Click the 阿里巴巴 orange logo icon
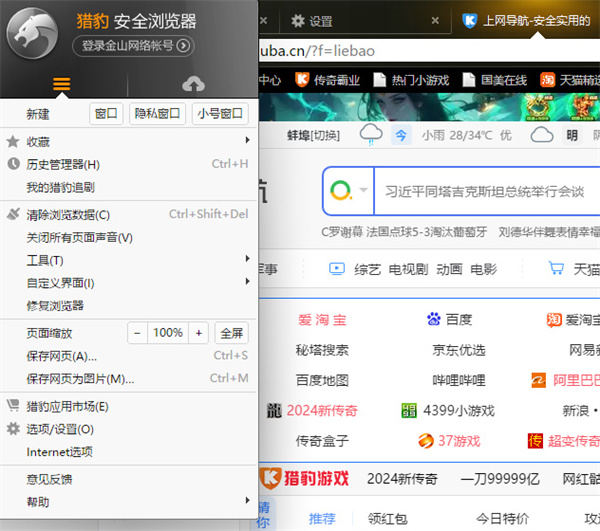 coord(539,380)
